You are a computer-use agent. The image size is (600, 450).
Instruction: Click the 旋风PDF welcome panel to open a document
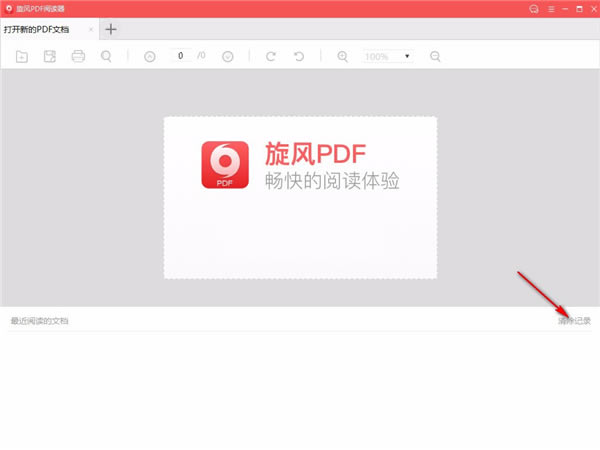pos(300,198)
